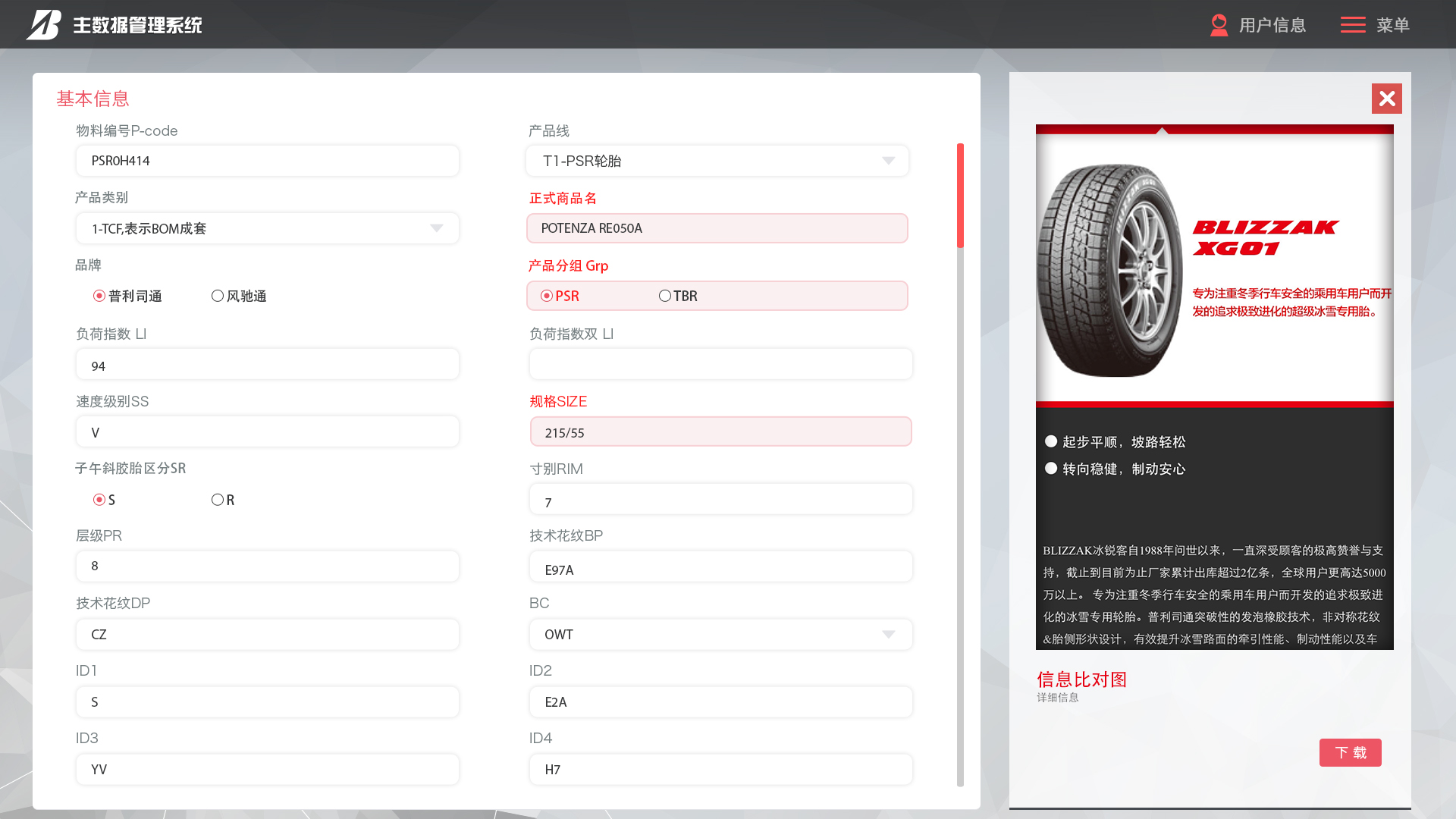
Task: Focus the 正式商品名 field POTENZA RE050A
Action: [717, 228]
